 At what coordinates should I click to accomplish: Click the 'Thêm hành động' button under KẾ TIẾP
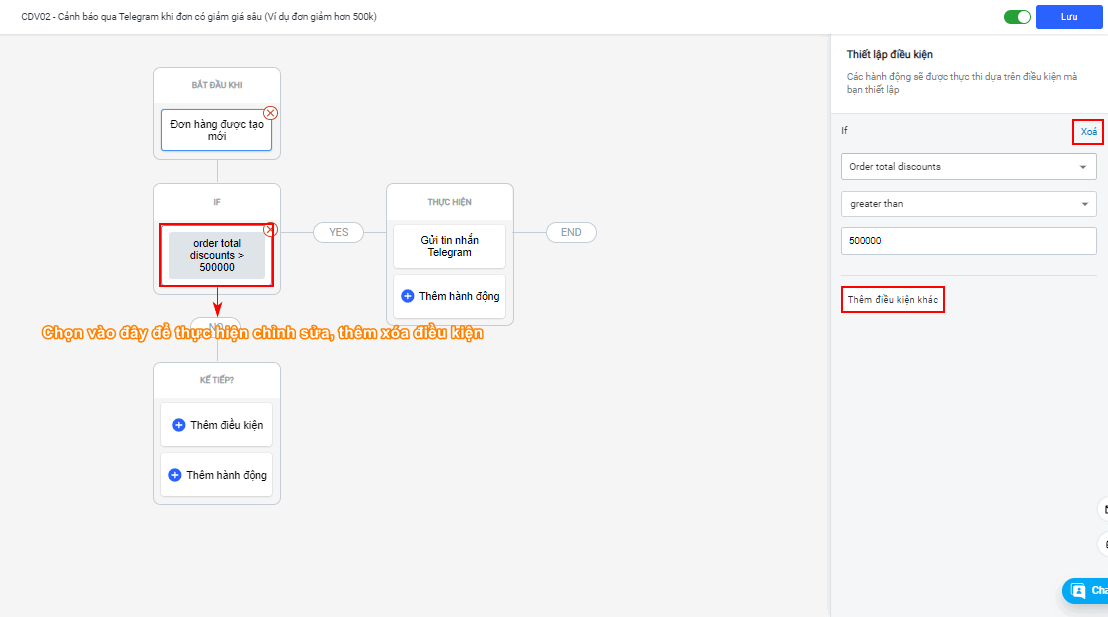click(x=216, y=475)
